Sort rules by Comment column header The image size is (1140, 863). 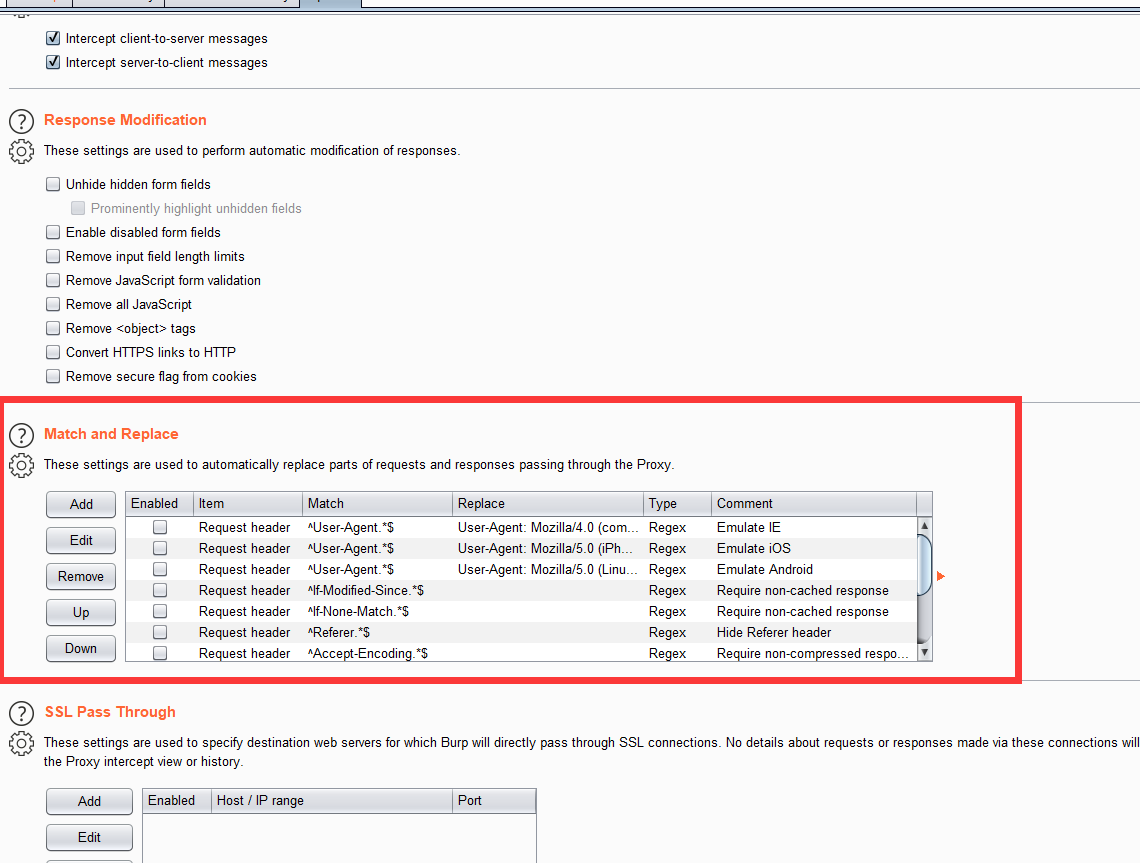(812, 504)
